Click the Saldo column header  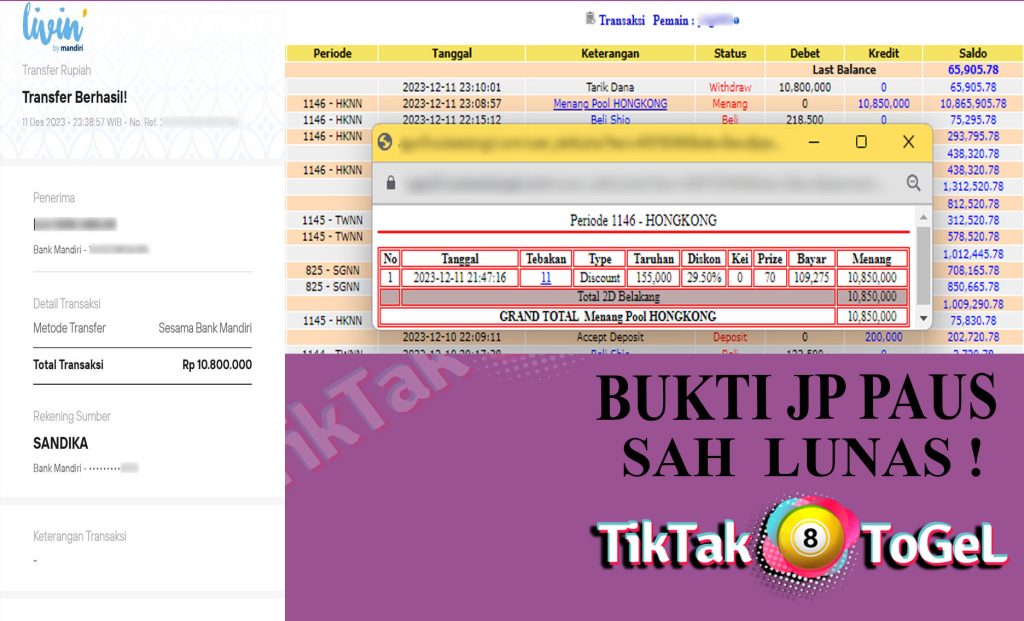(x=972, y=53)
